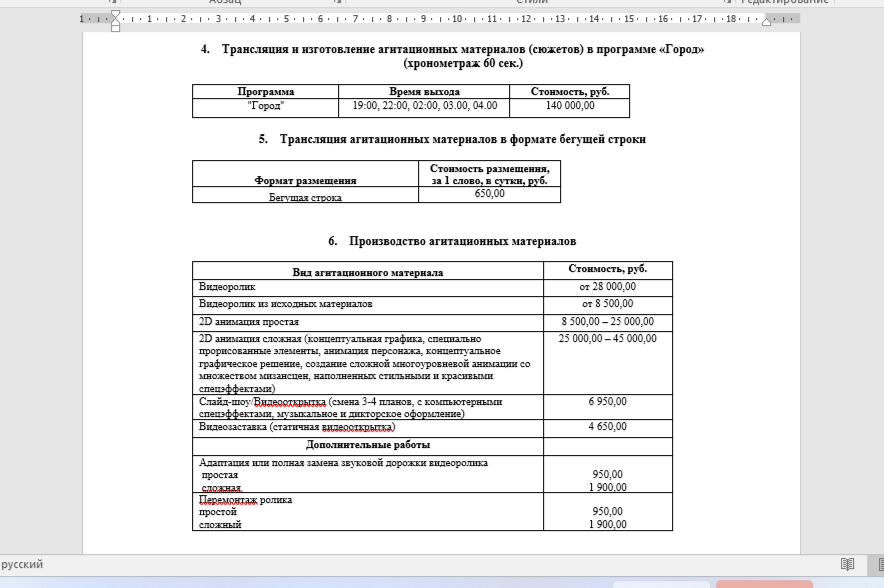Click the '650,00' price cell
Viewport: 884px width, 588px height.
pyautogui.click(x=489, y=194)
